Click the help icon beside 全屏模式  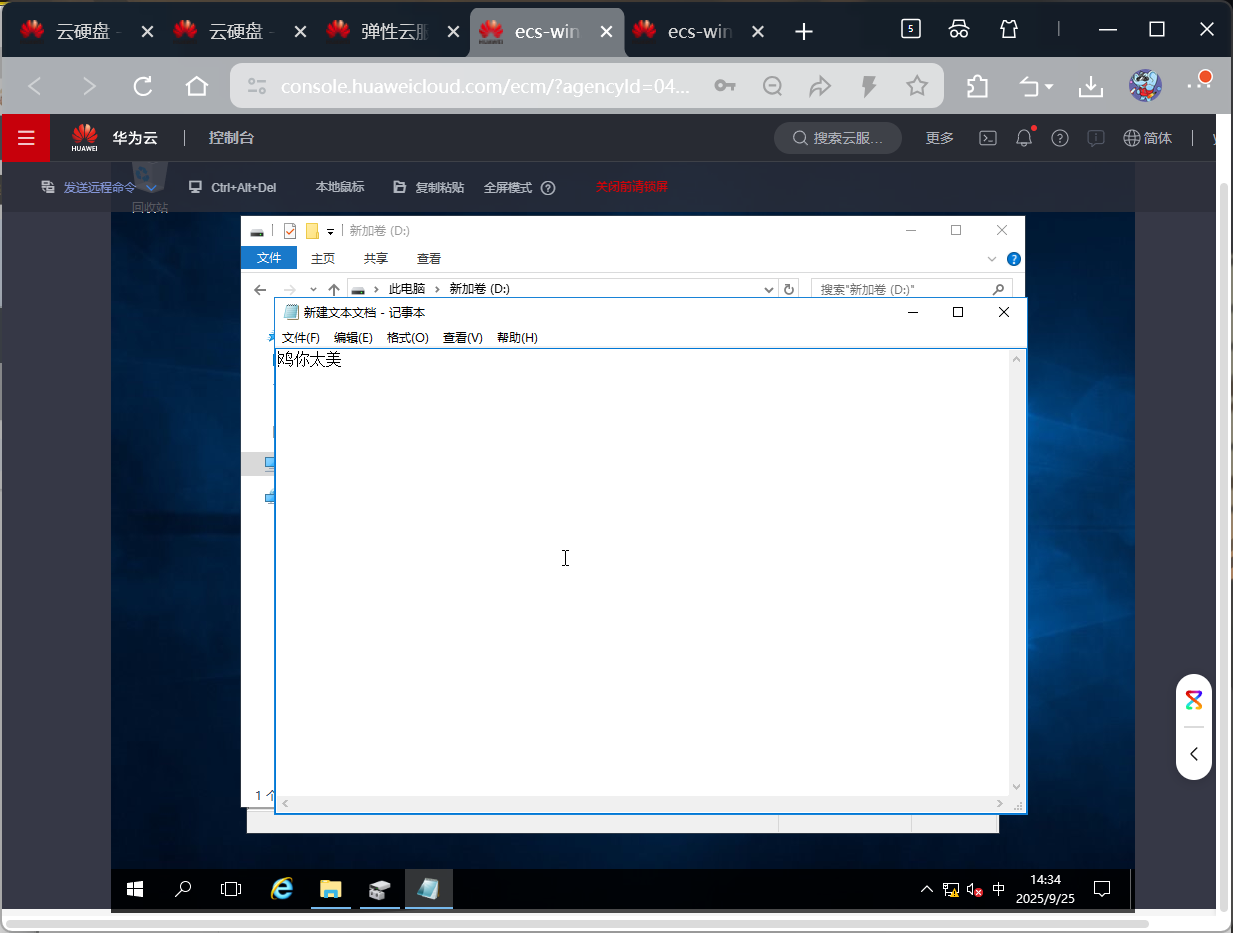pos(548,188)
